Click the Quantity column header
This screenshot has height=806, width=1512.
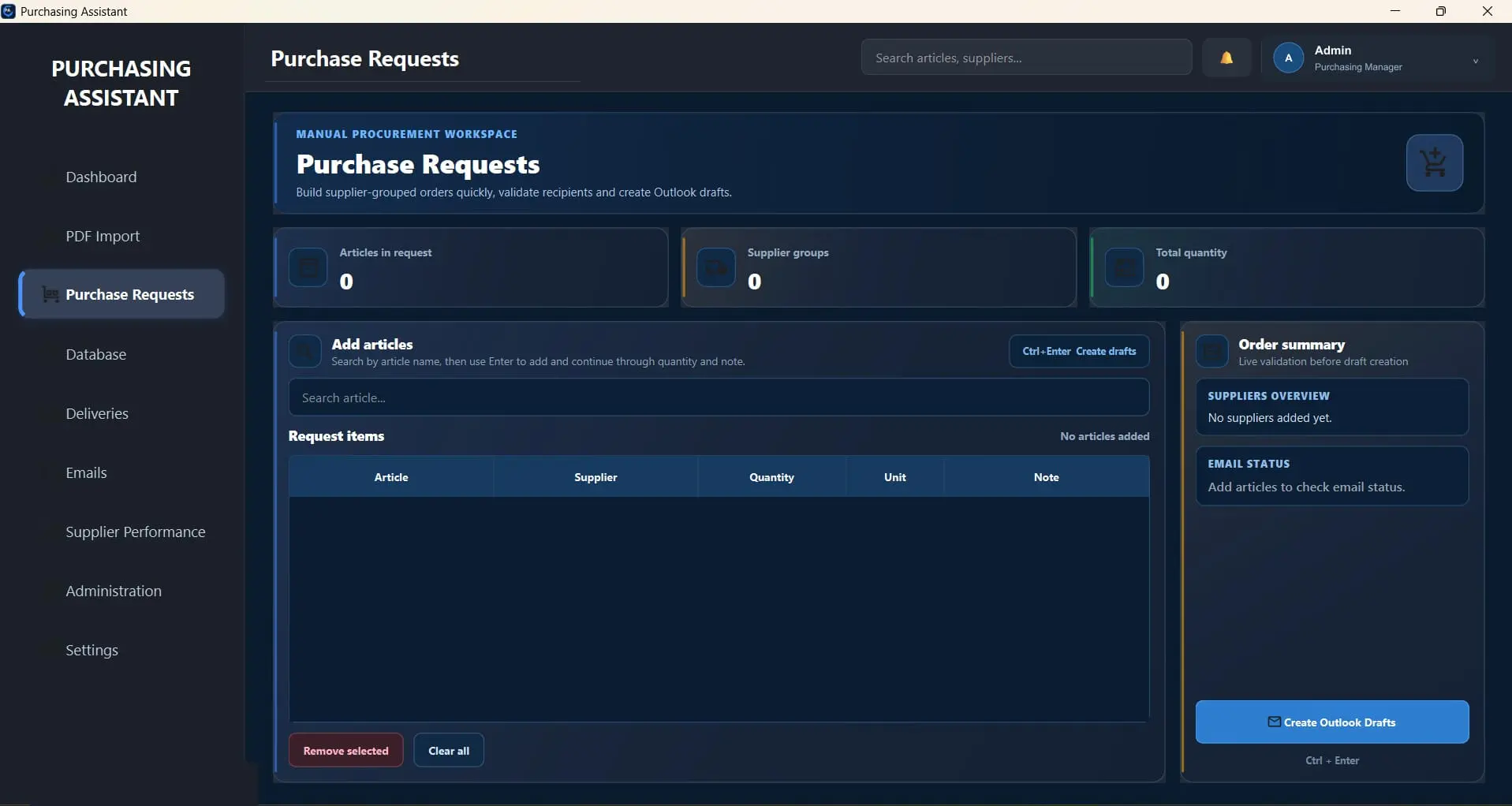(771, 477)
